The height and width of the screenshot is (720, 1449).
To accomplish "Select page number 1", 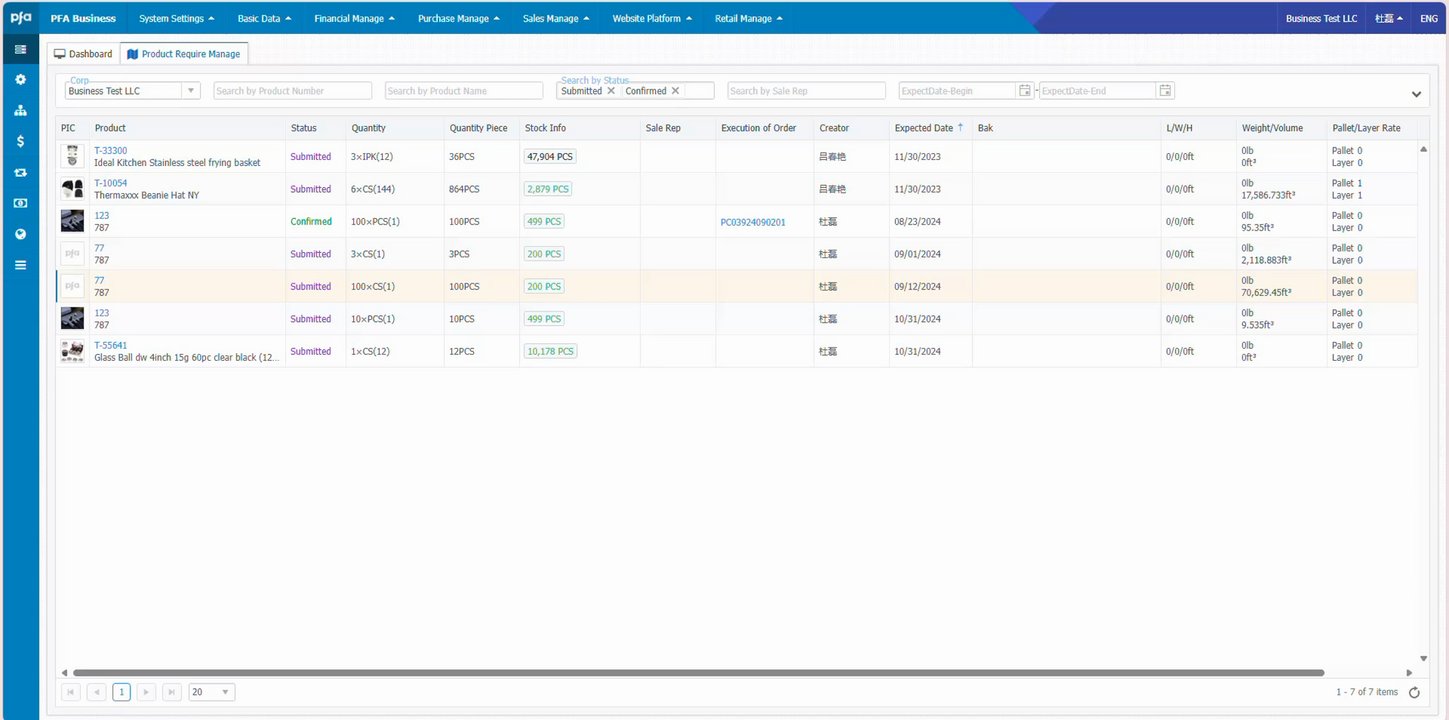I will [121, 692].
